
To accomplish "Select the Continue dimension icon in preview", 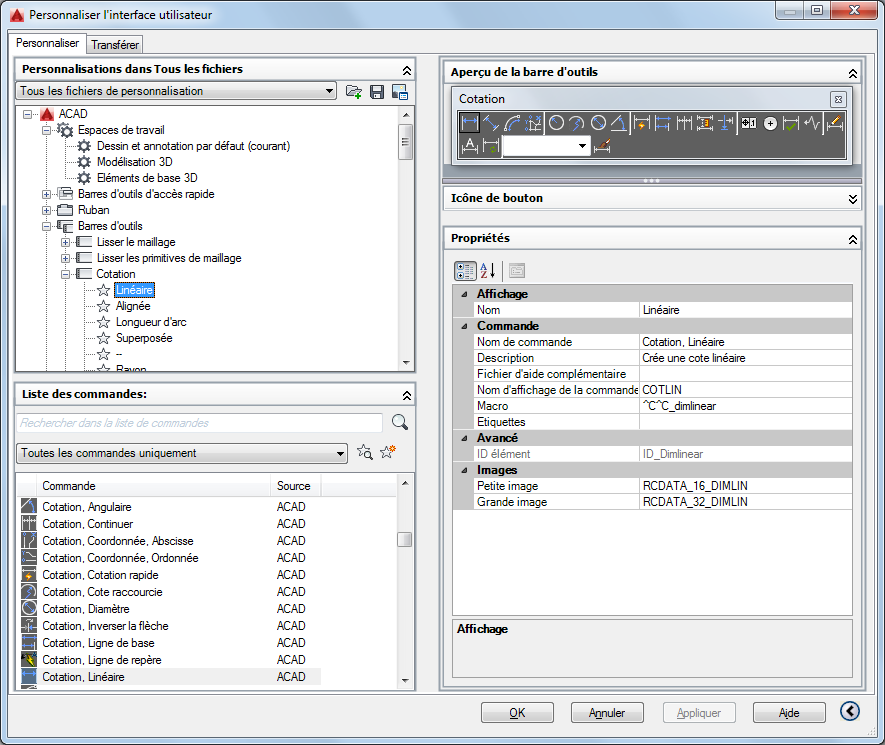I will click(x=684, y=122).
